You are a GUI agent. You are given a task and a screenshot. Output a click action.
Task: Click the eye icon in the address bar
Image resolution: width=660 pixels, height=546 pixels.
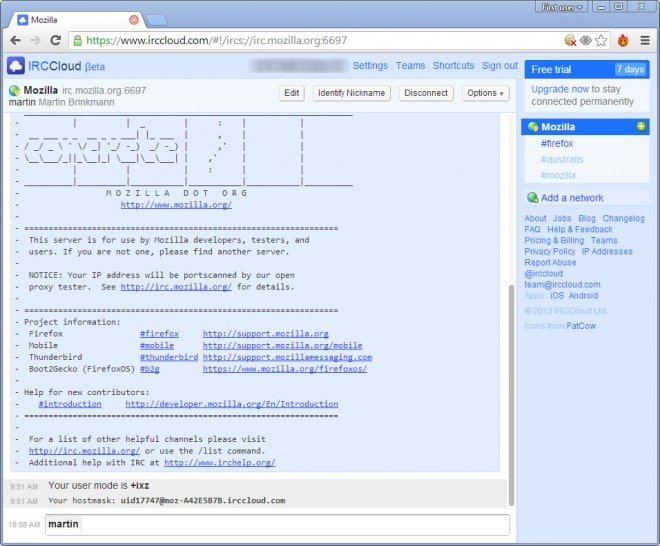[585, 41]
